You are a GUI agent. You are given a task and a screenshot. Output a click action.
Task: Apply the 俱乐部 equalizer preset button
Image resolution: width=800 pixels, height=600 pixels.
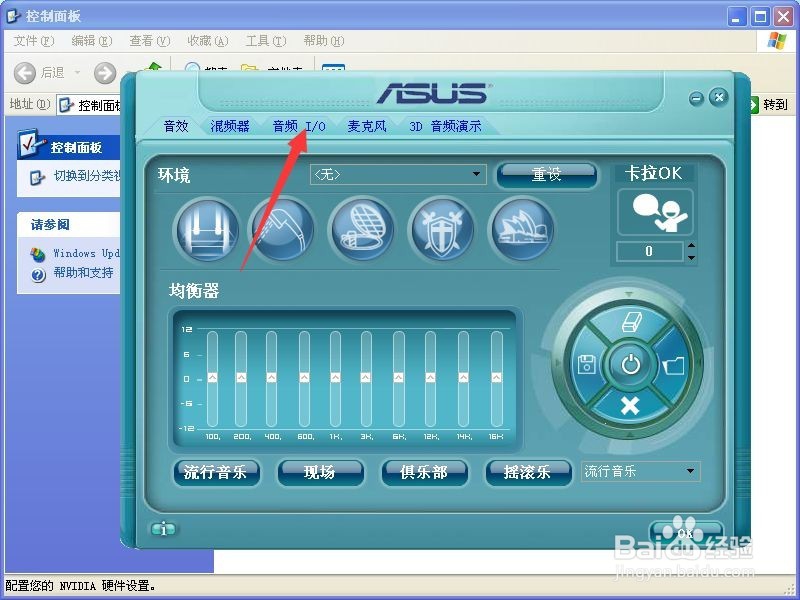[x=424, y=472]
